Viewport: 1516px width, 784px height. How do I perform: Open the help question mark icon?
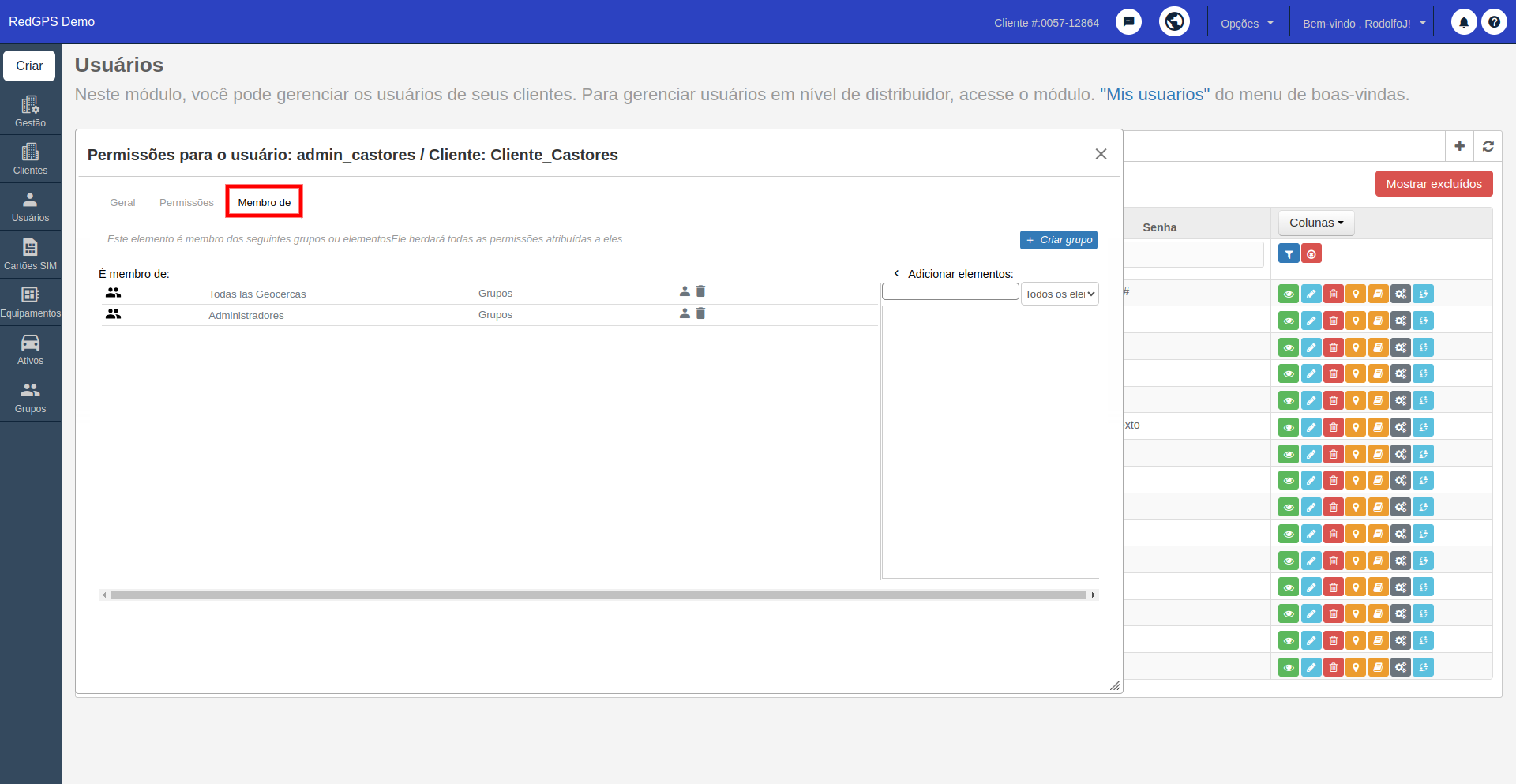[1494, 22]
